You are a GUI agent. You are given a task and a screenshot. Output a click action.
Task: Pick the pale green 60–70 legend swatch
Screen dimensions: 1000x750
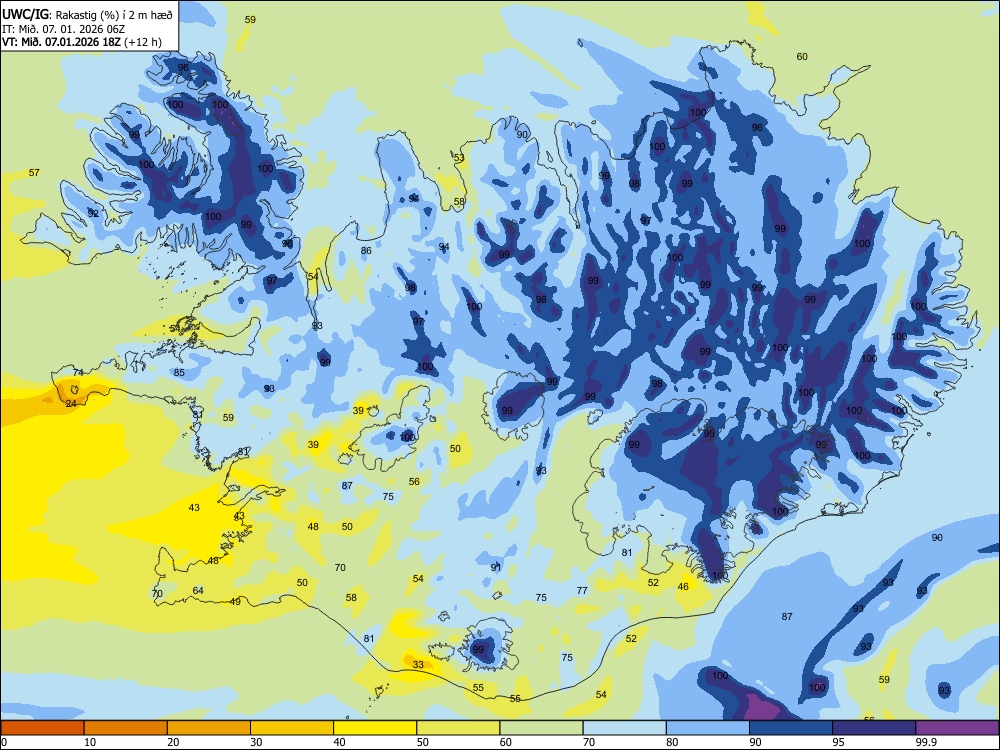click(541, 728)
